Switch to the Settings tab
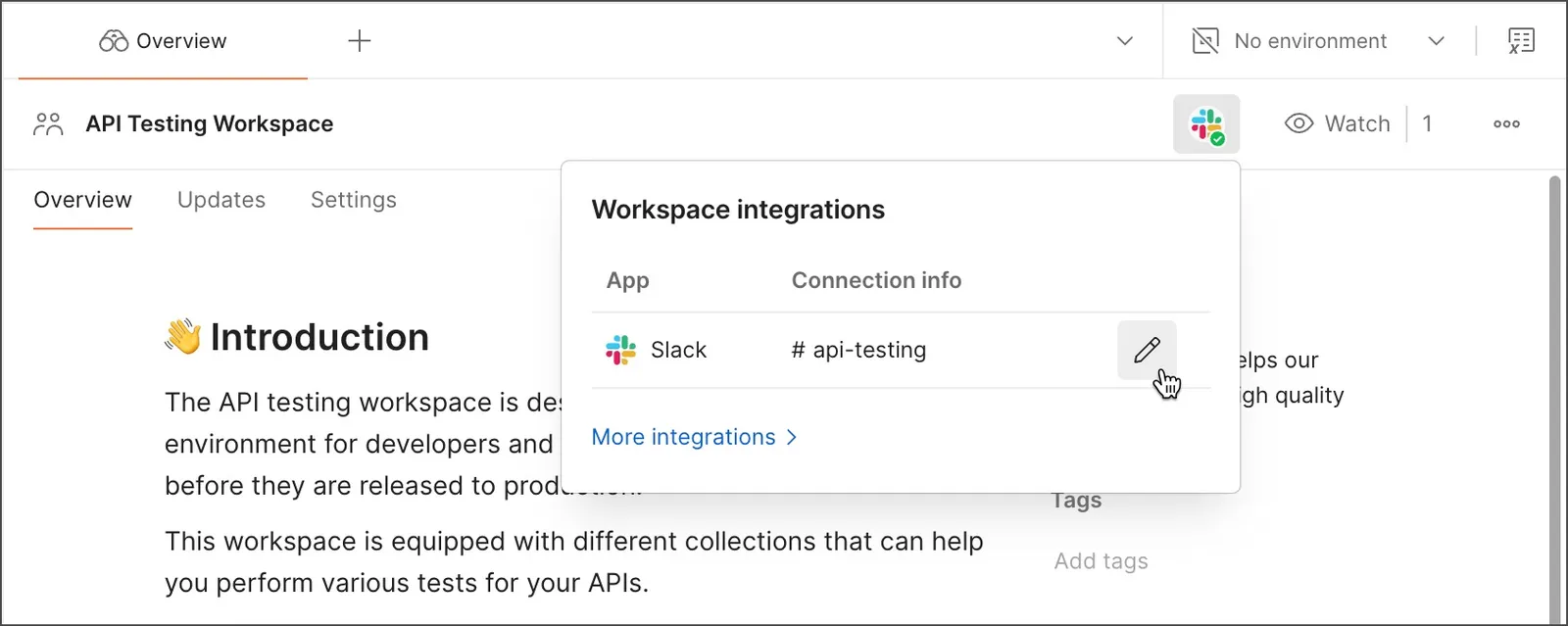Screen dimensions: 1568x626 [x=354, y=200]
